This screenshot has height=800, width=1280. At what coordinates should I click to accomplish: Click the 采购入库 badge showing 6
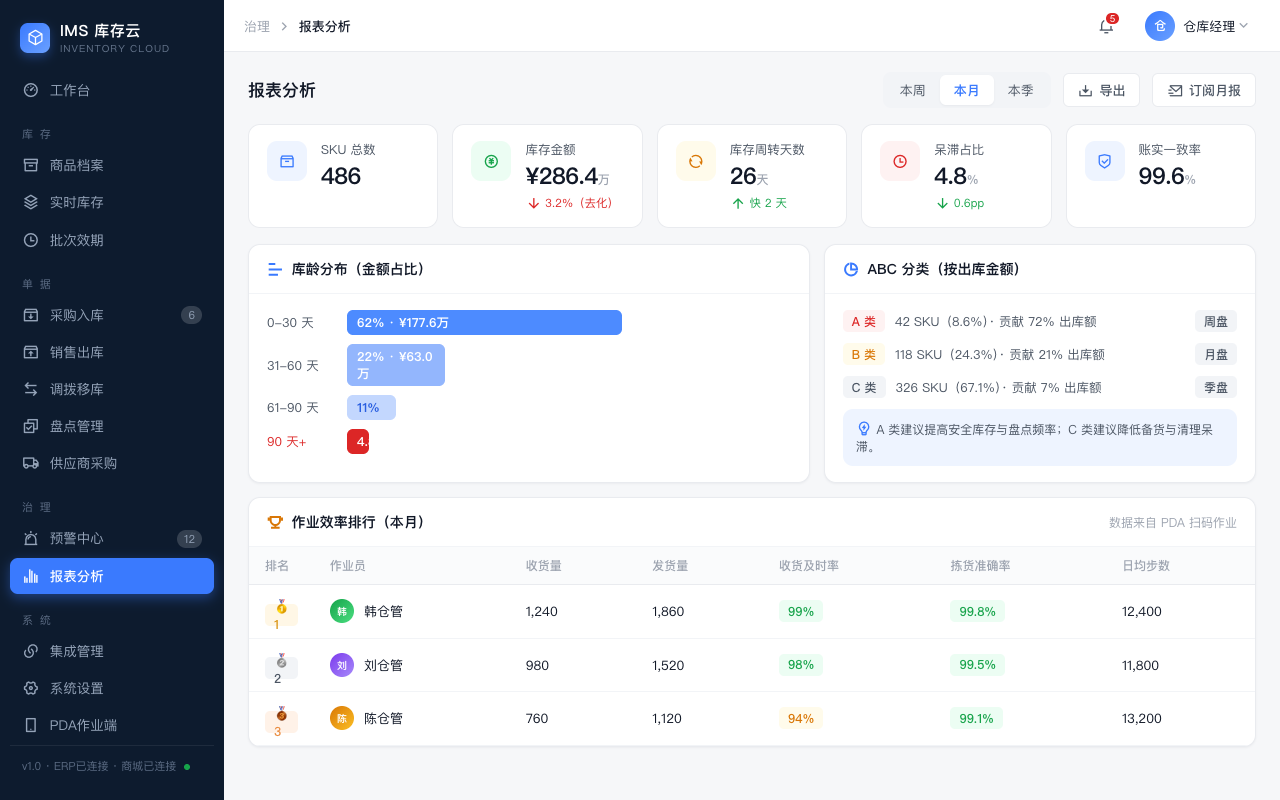[x=191, y=315]
